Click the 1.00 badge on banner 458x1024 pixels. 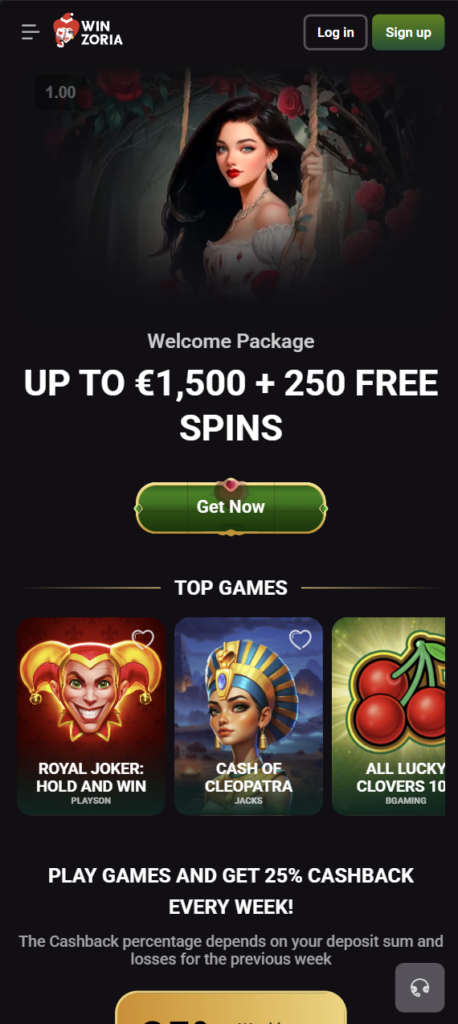point(60,93)
